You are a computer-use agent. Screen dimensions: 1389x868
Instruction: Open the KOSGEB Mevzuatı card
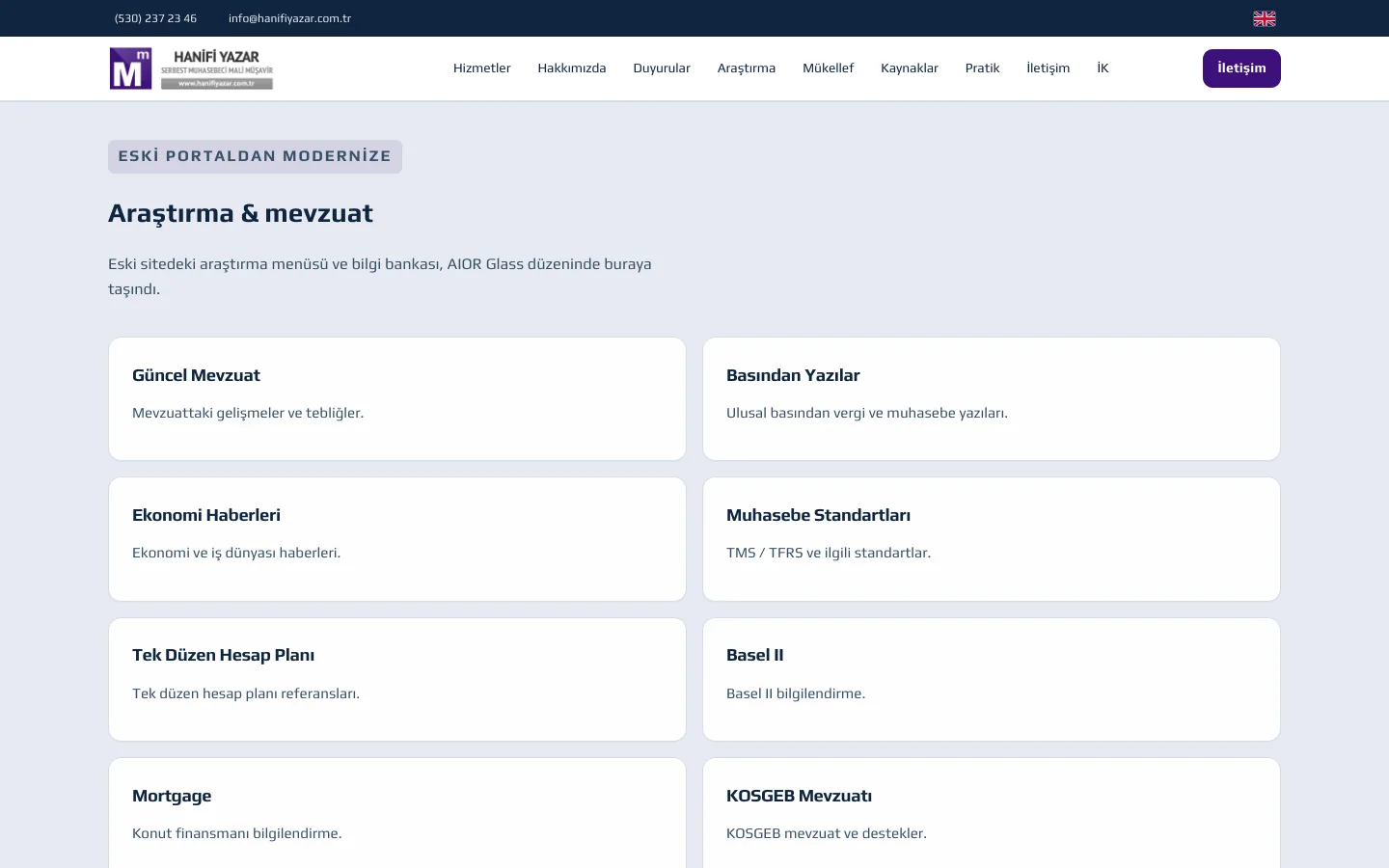[x=992, y=813]
